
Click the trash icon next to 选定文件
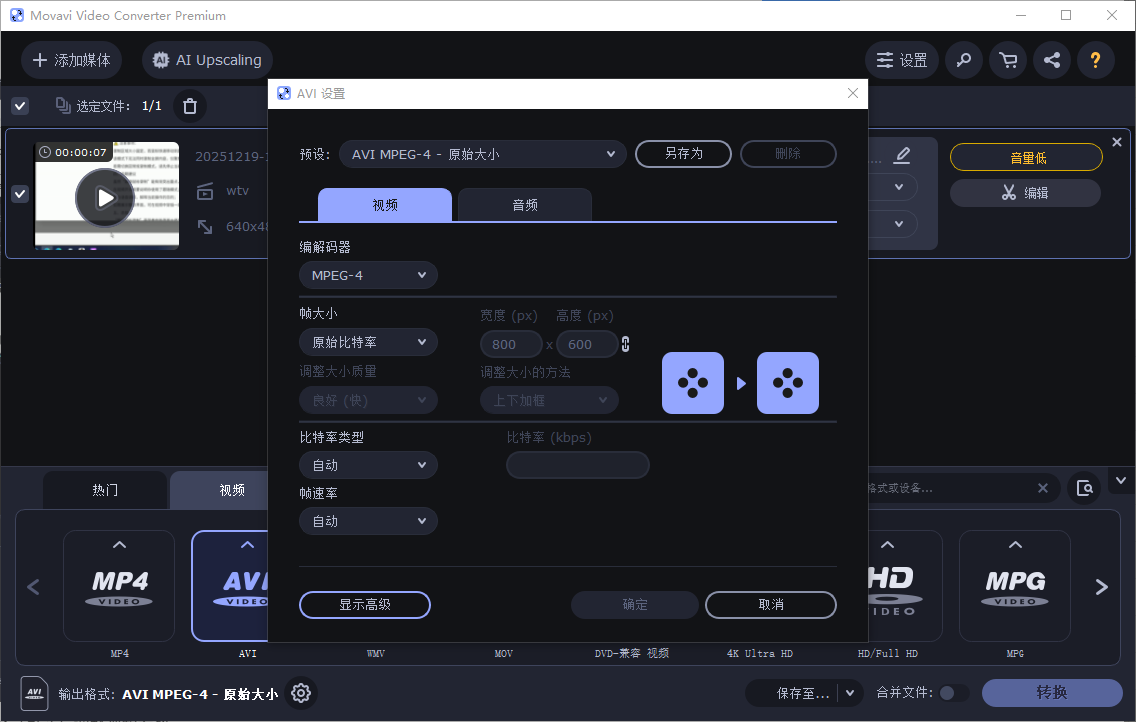[x=189, y=105]
